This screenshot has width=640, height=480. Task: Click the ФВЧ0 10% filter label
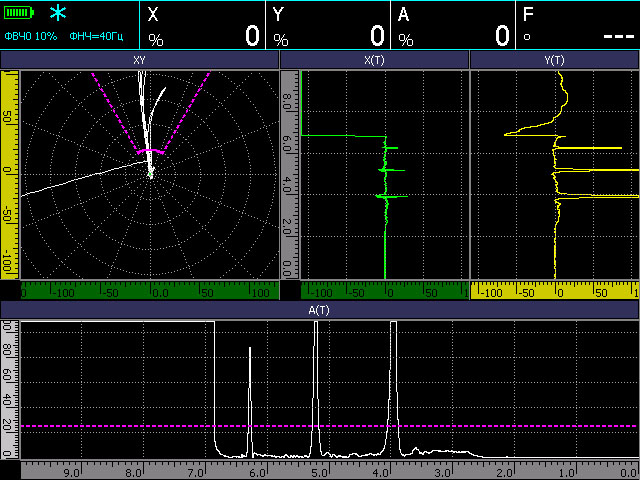(31, 36)
